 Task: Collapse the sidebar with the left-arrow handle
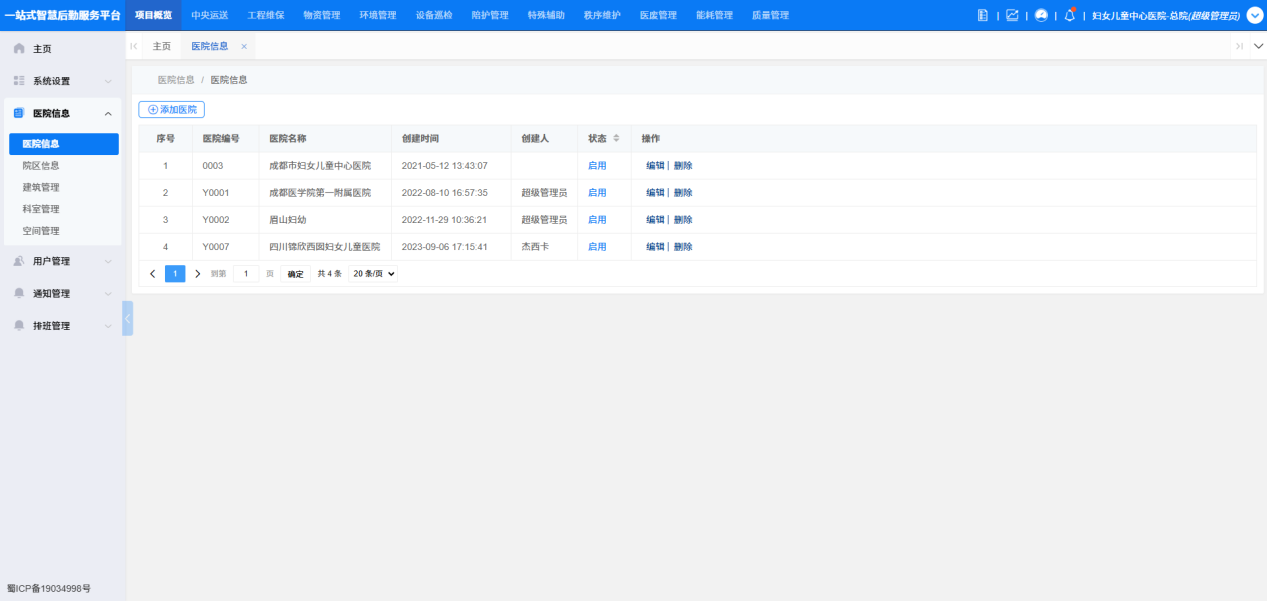(127, 318)
